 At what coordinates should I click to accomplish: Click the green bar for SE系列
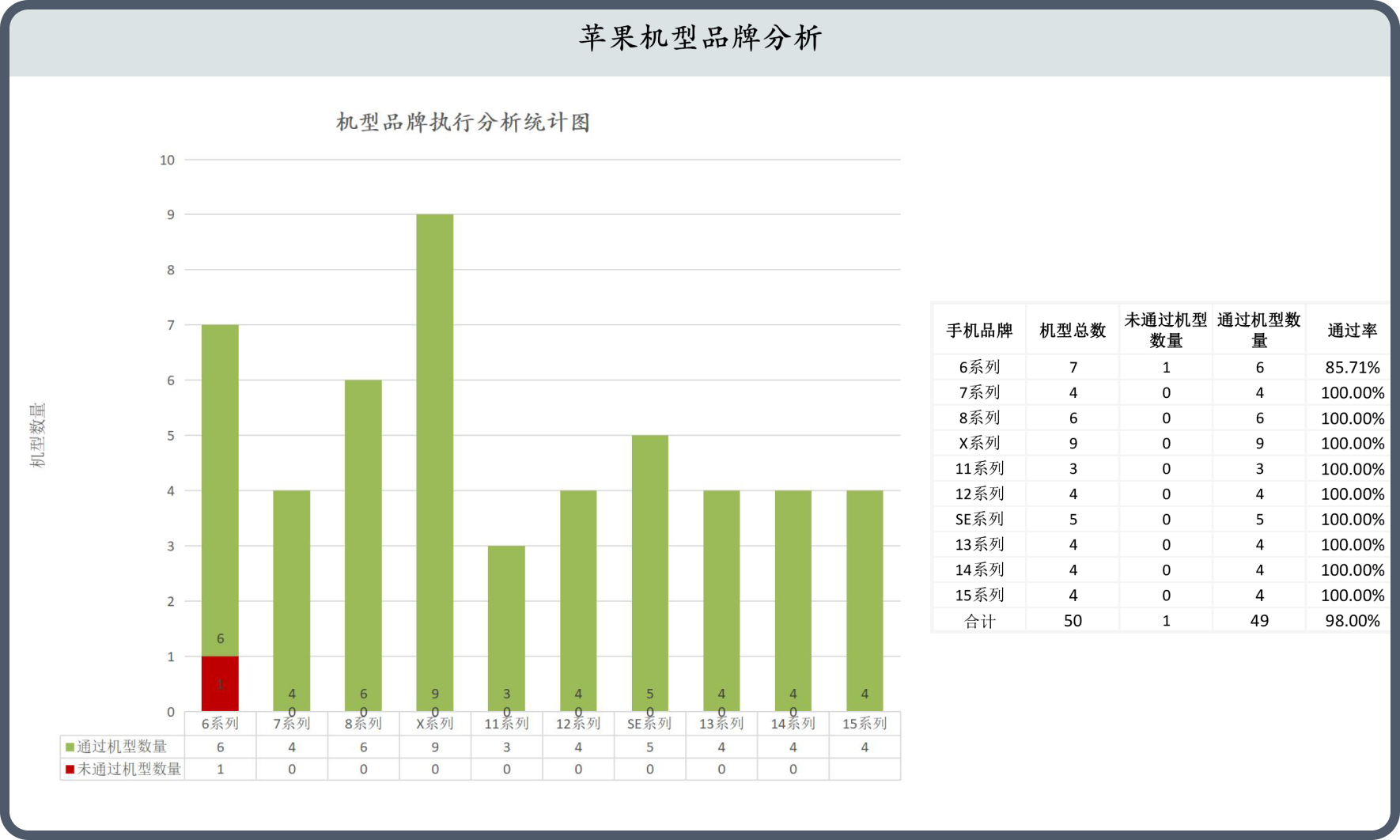pyautogui.click(x=649, y=569)
